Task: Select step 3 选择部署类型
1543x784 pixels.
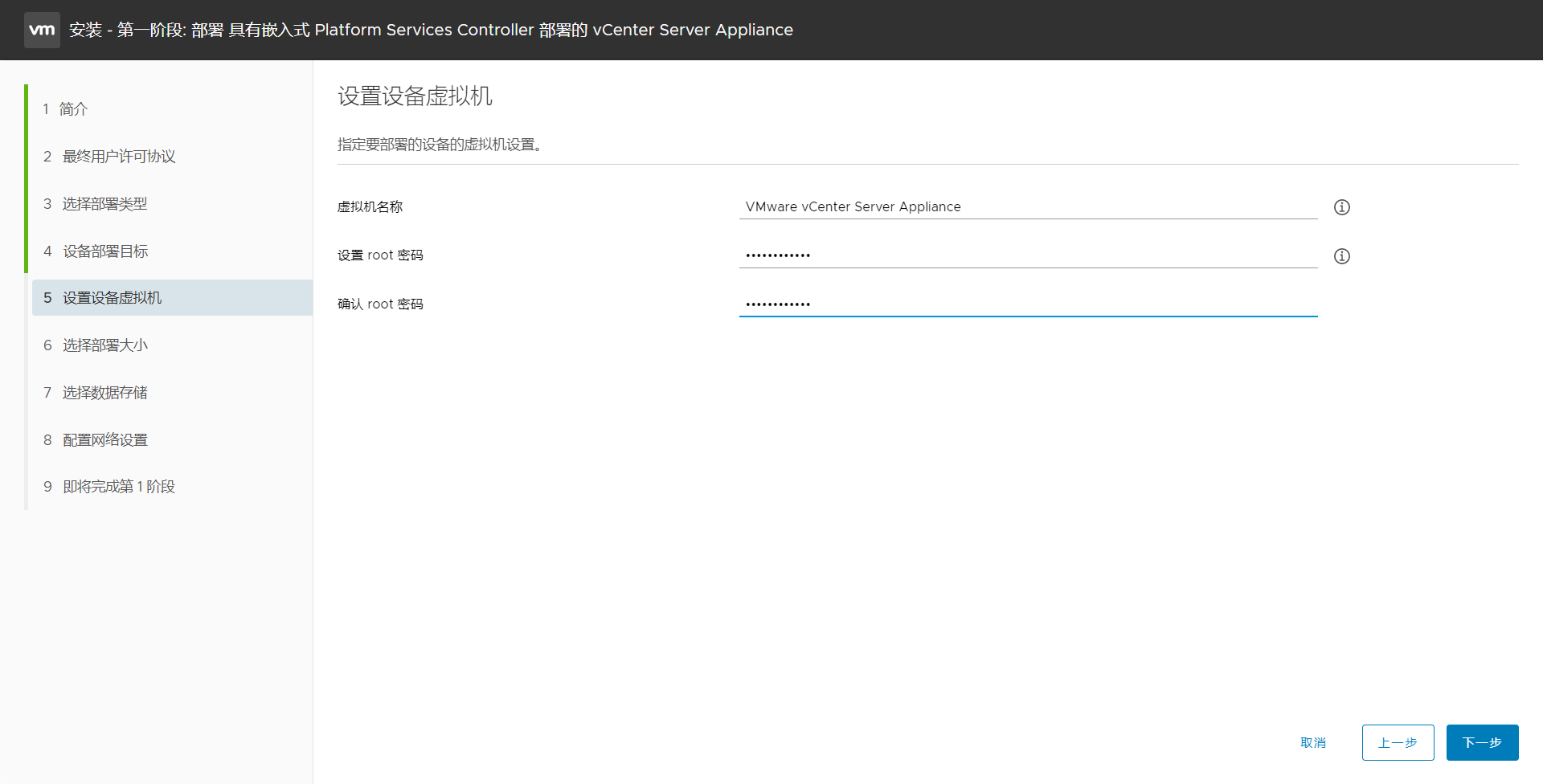Action: coord(96,204)
